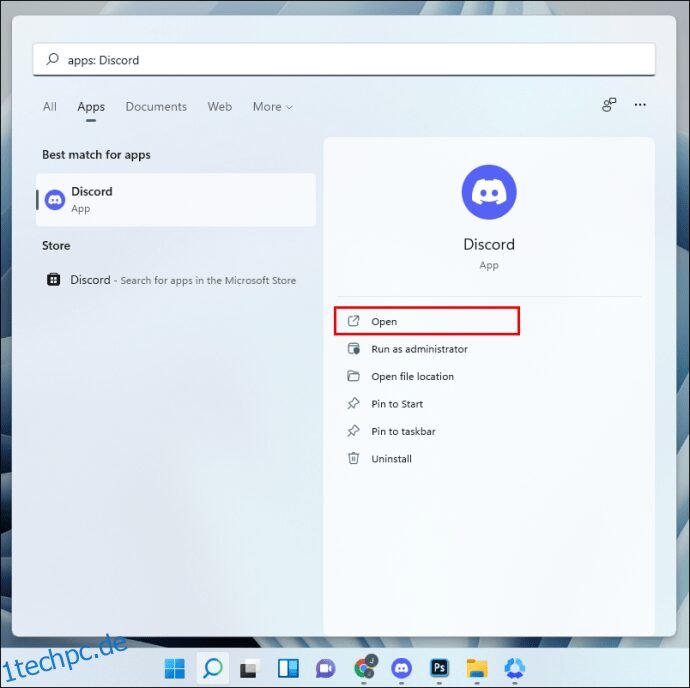Click the taskbar Search icon

(213, 669)
